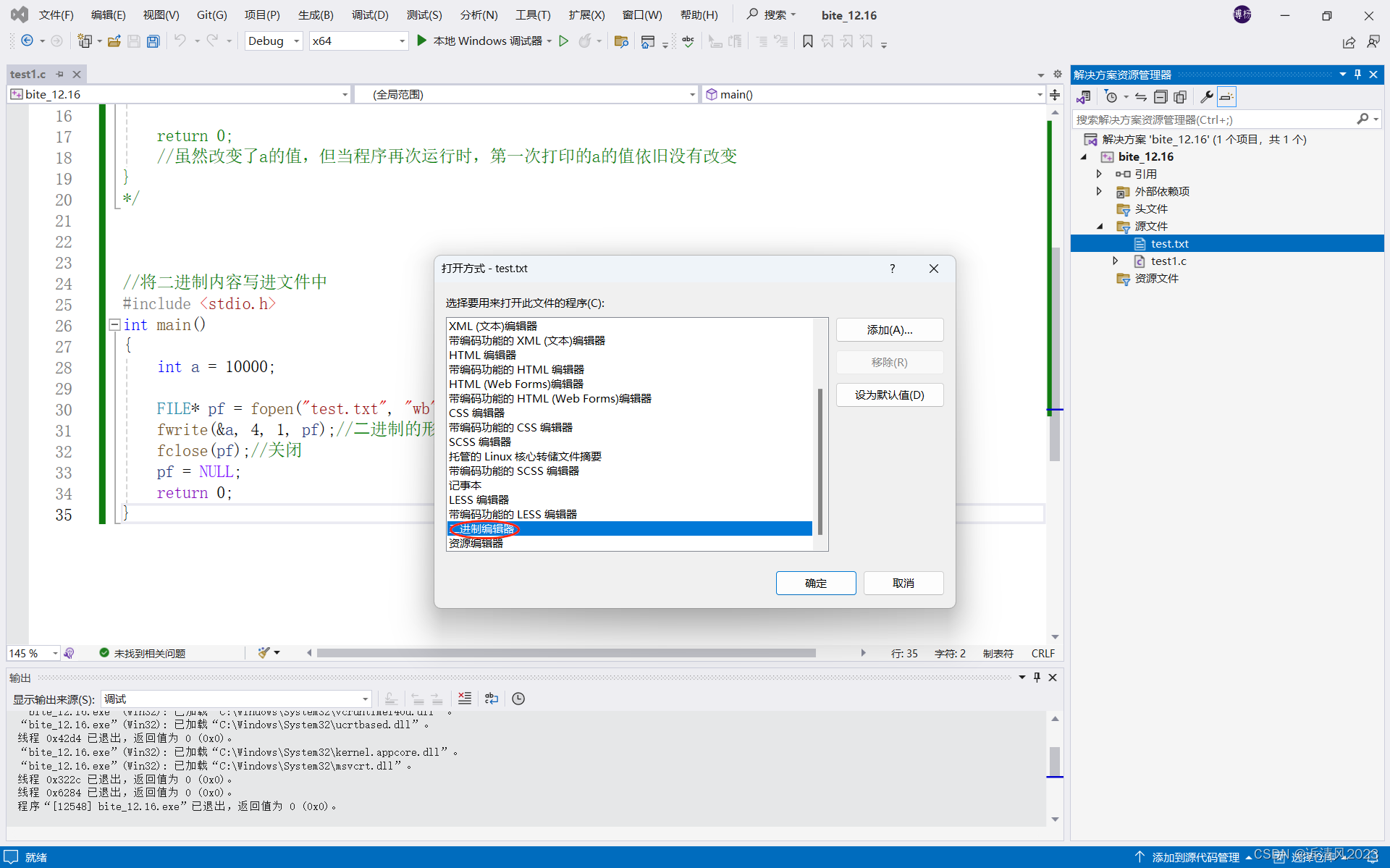
Task: Click the 设为默认值(D) button
Action: (x=889, y=395)
